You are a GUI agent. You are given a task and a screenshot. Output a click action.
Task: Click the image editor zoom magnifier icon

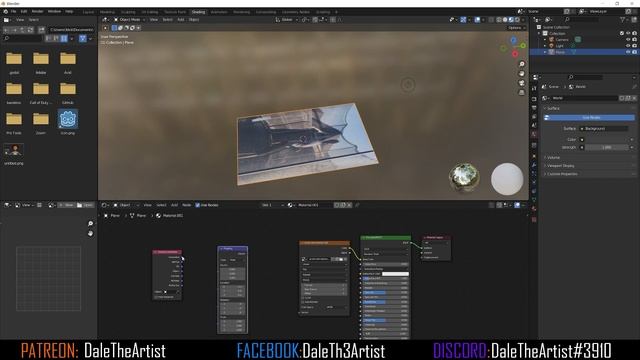click(90, 224)
